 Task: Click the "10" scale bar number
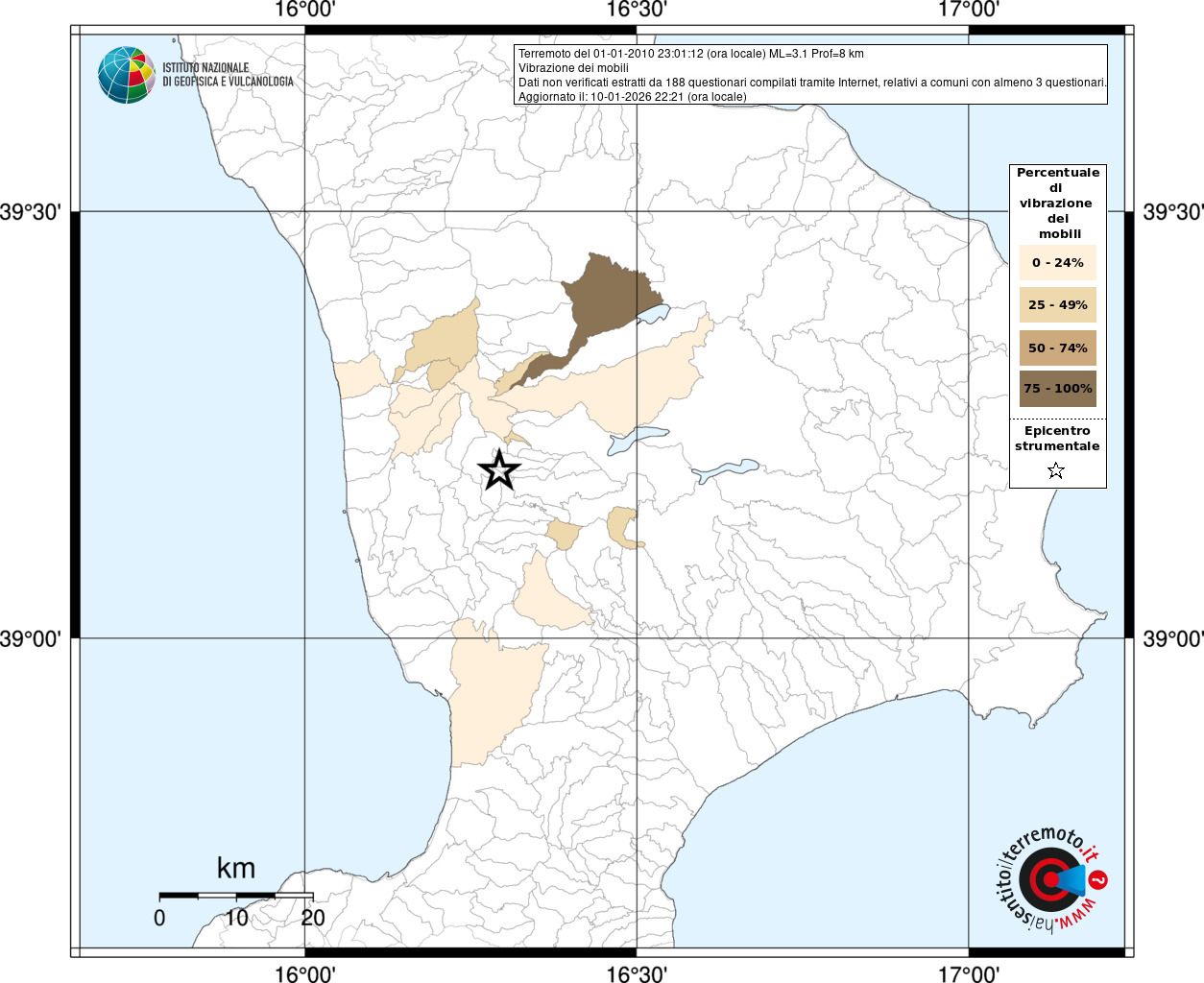236,918
